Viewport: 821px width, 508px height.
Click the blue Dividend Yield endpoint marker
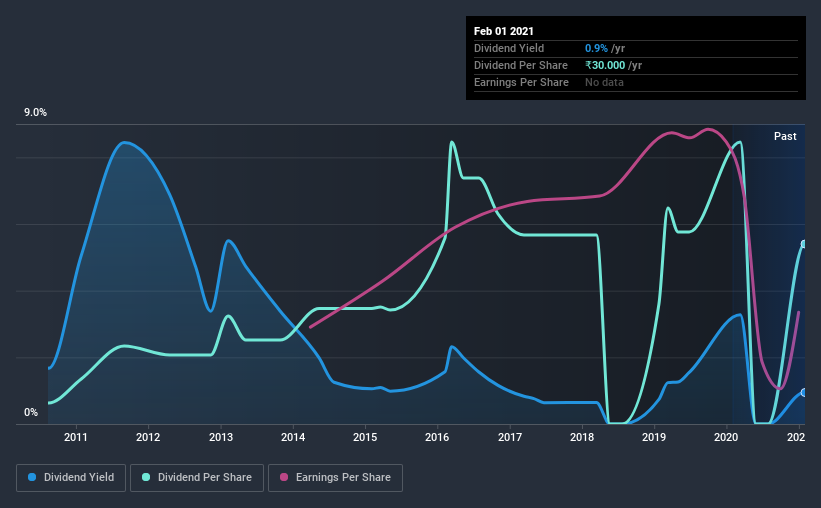coord(803,393)
